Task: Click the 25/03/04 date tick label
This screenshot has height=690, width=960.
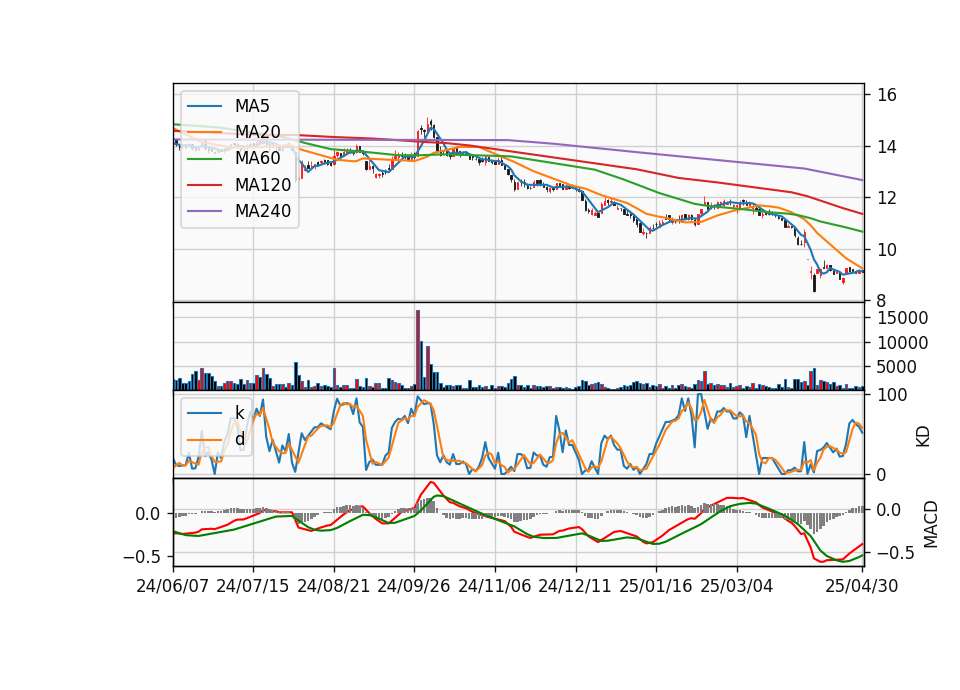Action: click(737, 586)
